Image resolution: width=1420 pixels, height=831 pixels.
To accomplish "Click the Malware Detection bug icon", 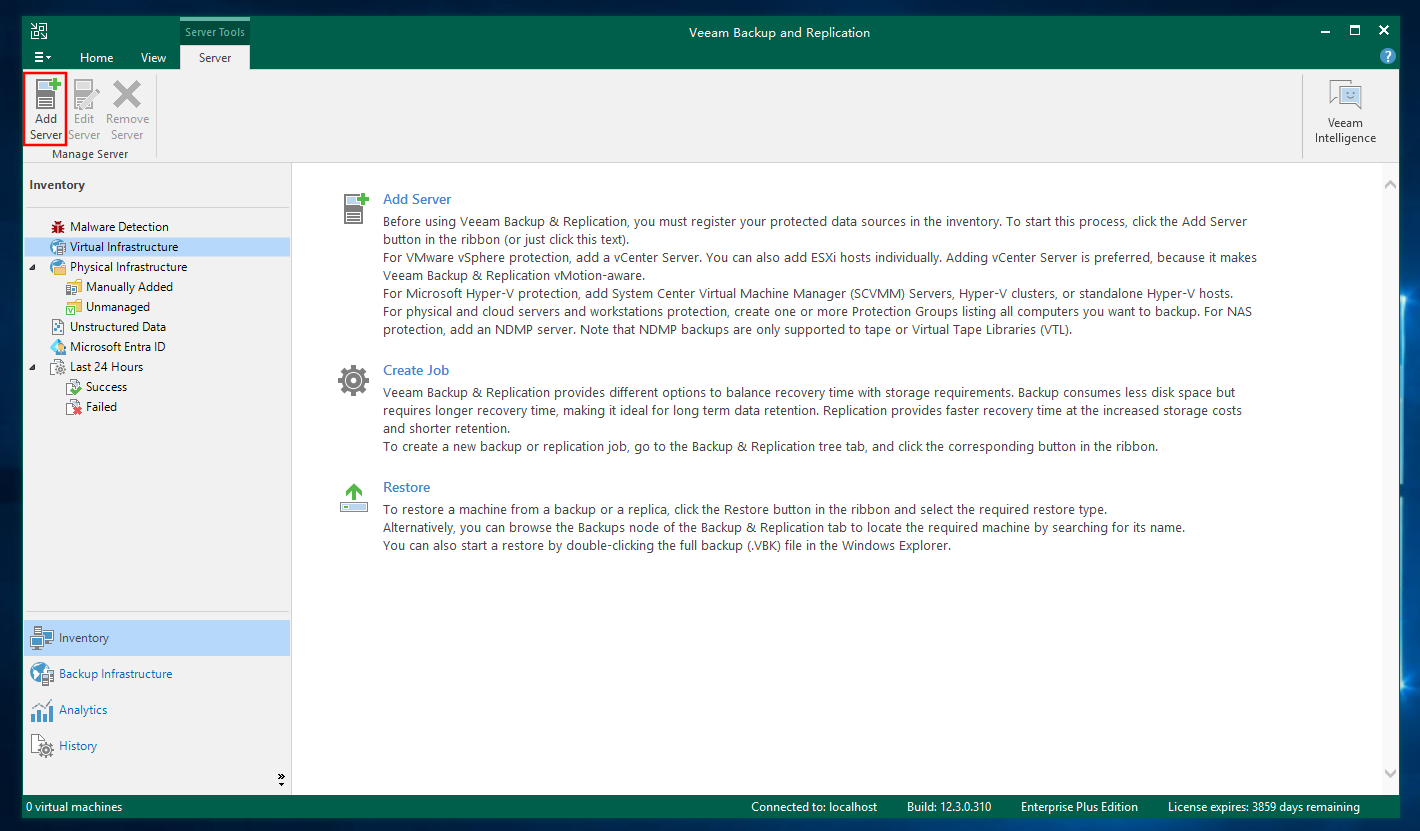I will pos(58,227).
